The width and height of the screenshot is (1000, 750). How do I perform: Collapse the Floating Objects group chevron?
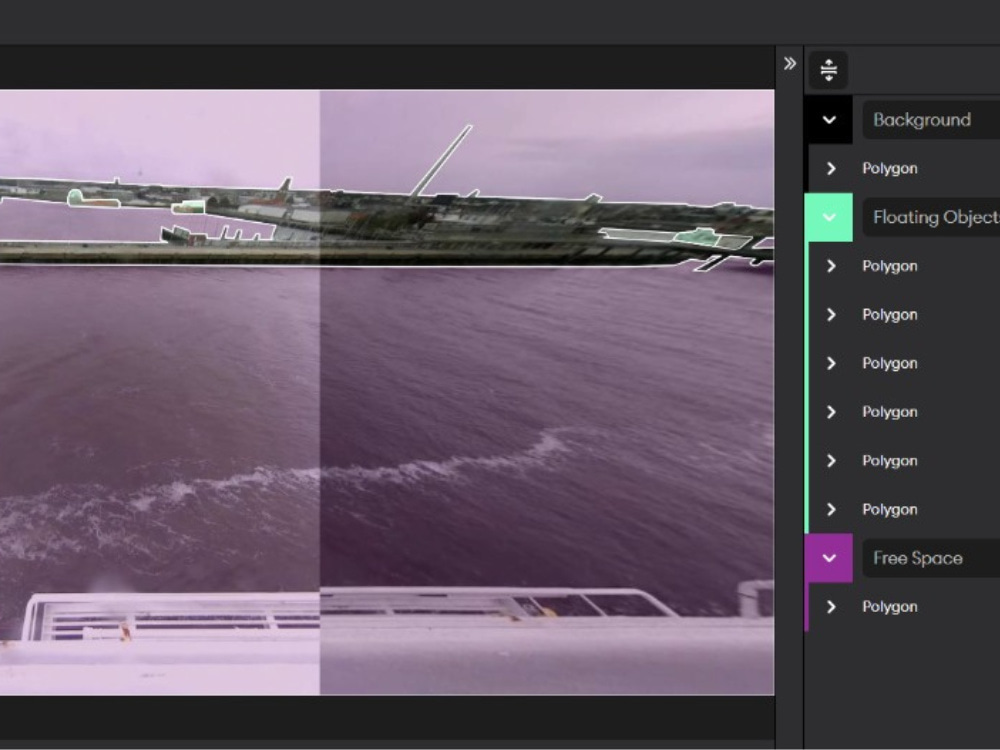pyautogui.click(x=829, y=217)
